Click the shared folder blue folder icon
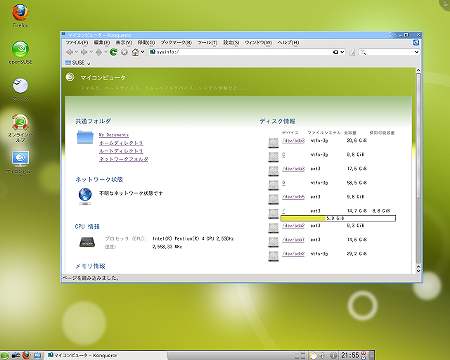 85,137
